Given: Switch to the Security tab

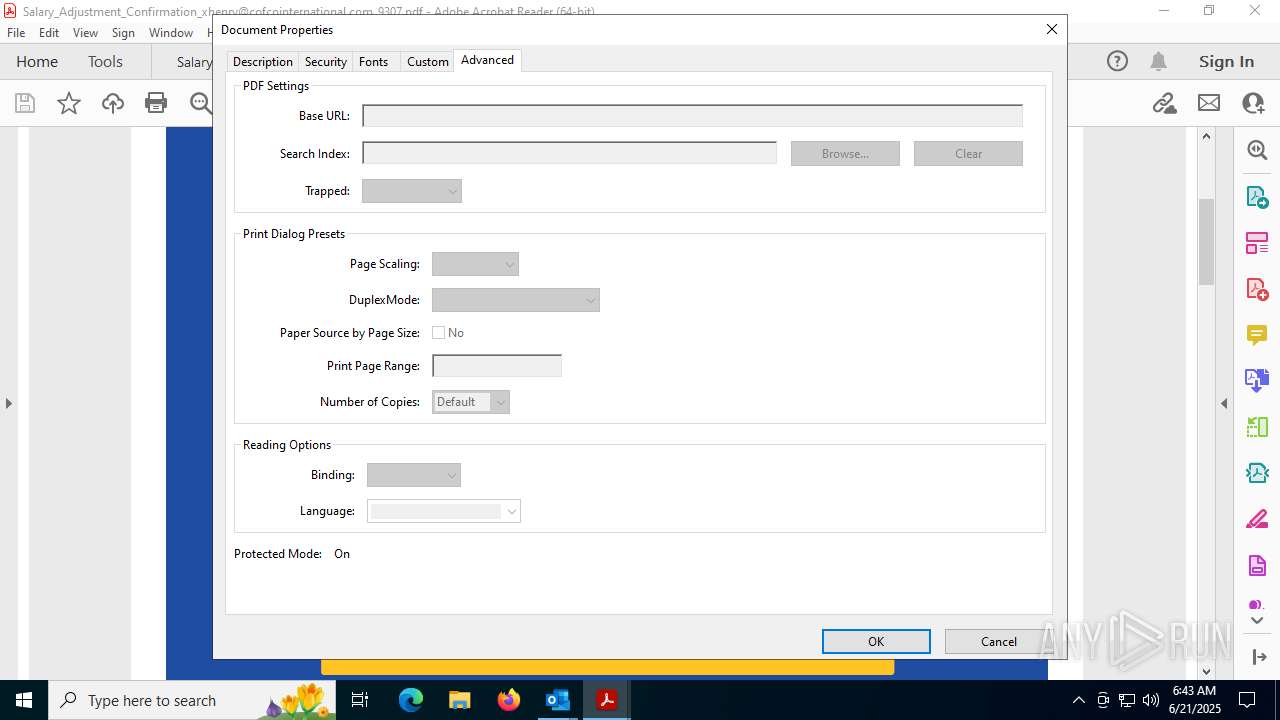Looking at the screenshot, I should pyautogui.click(x=326, y=62).
